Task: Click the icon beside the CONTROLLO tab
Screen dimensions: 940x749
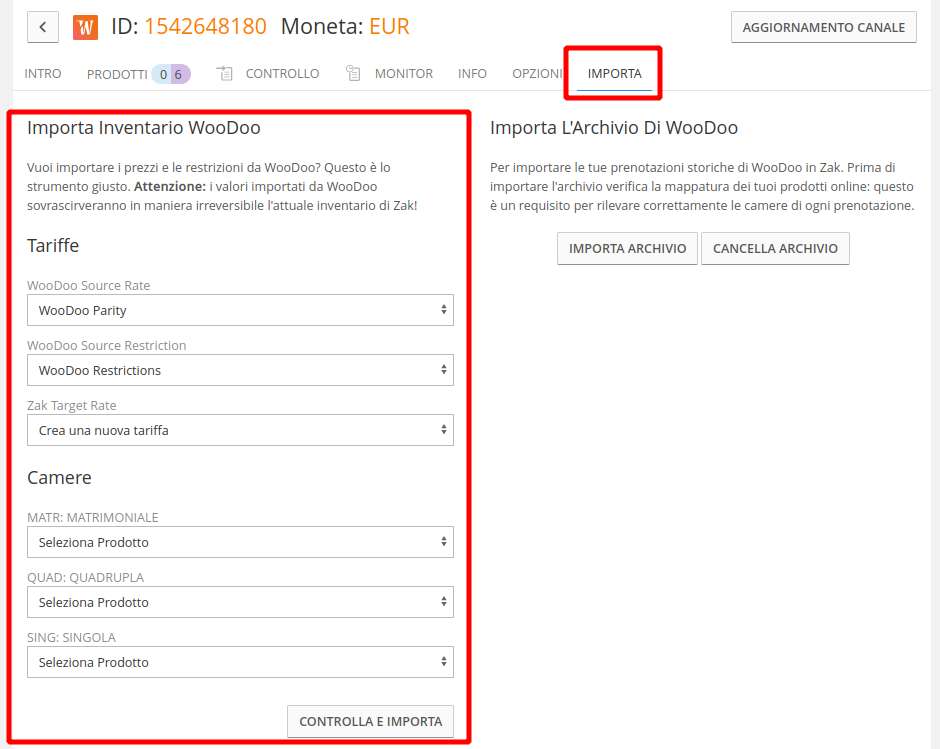Action: coord(224,73)
